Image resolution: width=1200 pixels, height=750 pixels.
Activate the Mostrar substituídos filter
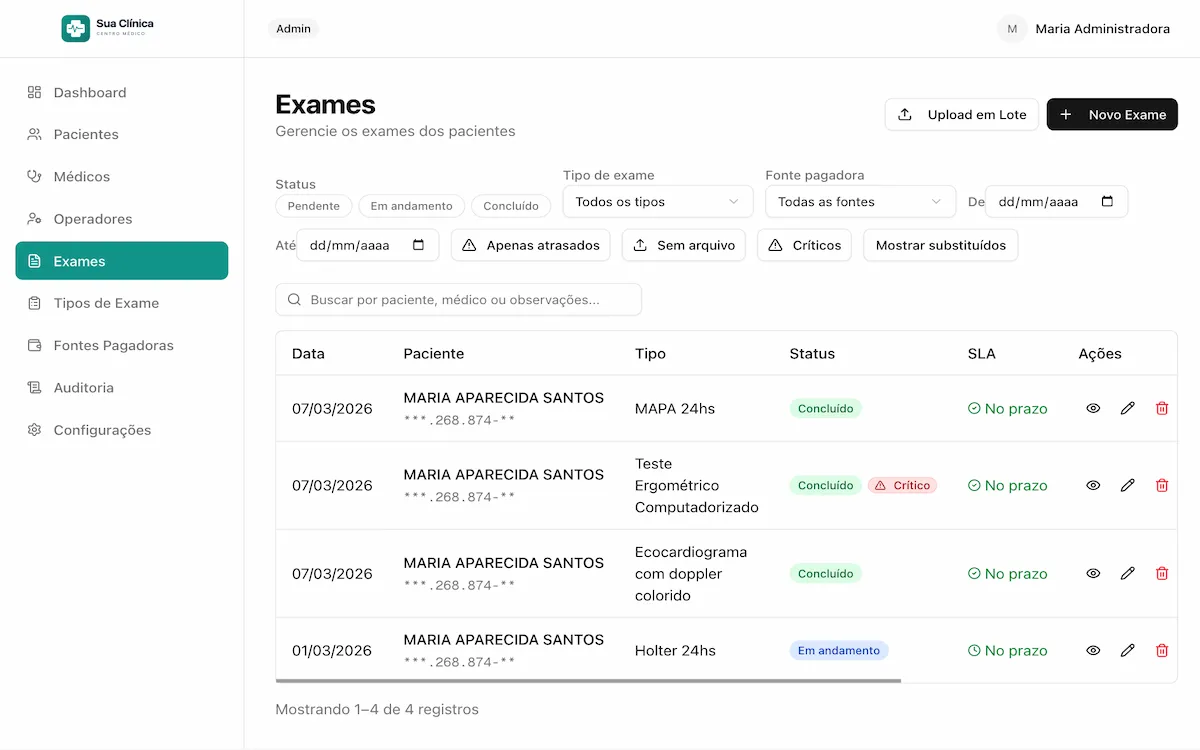click(940, 244)
